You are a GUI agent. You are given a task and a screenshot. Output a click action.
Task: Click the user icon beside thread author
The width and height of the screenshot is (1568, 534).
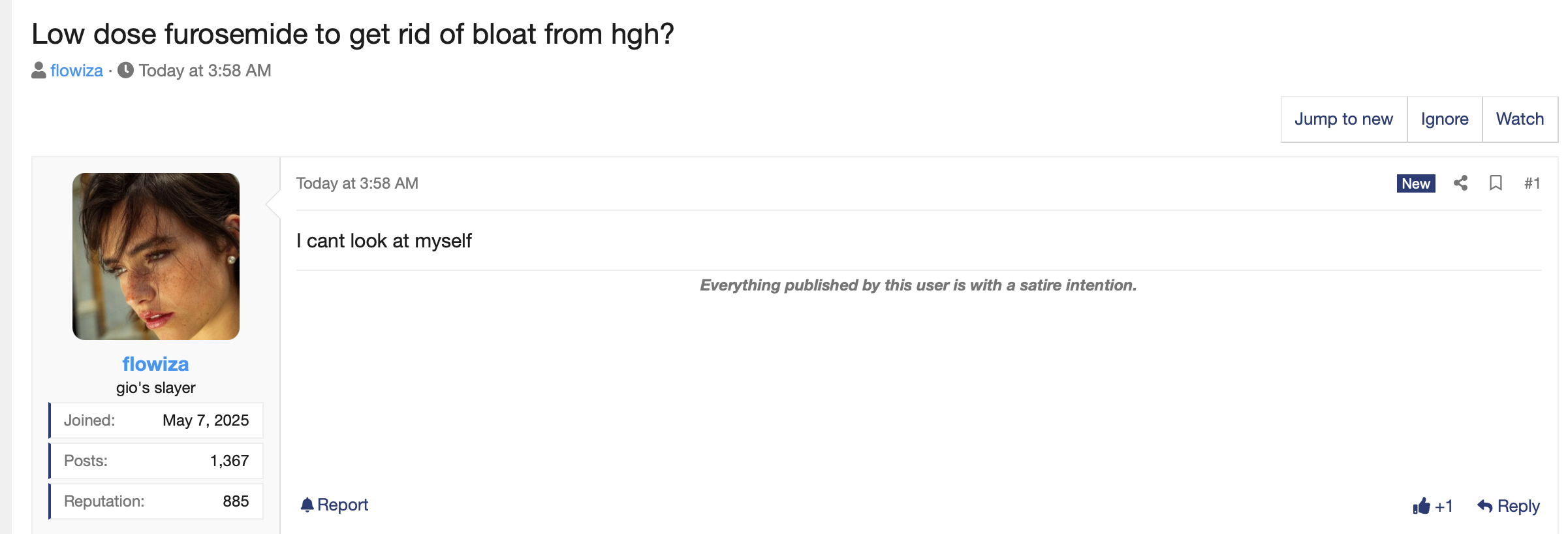(x=39, y=71)
